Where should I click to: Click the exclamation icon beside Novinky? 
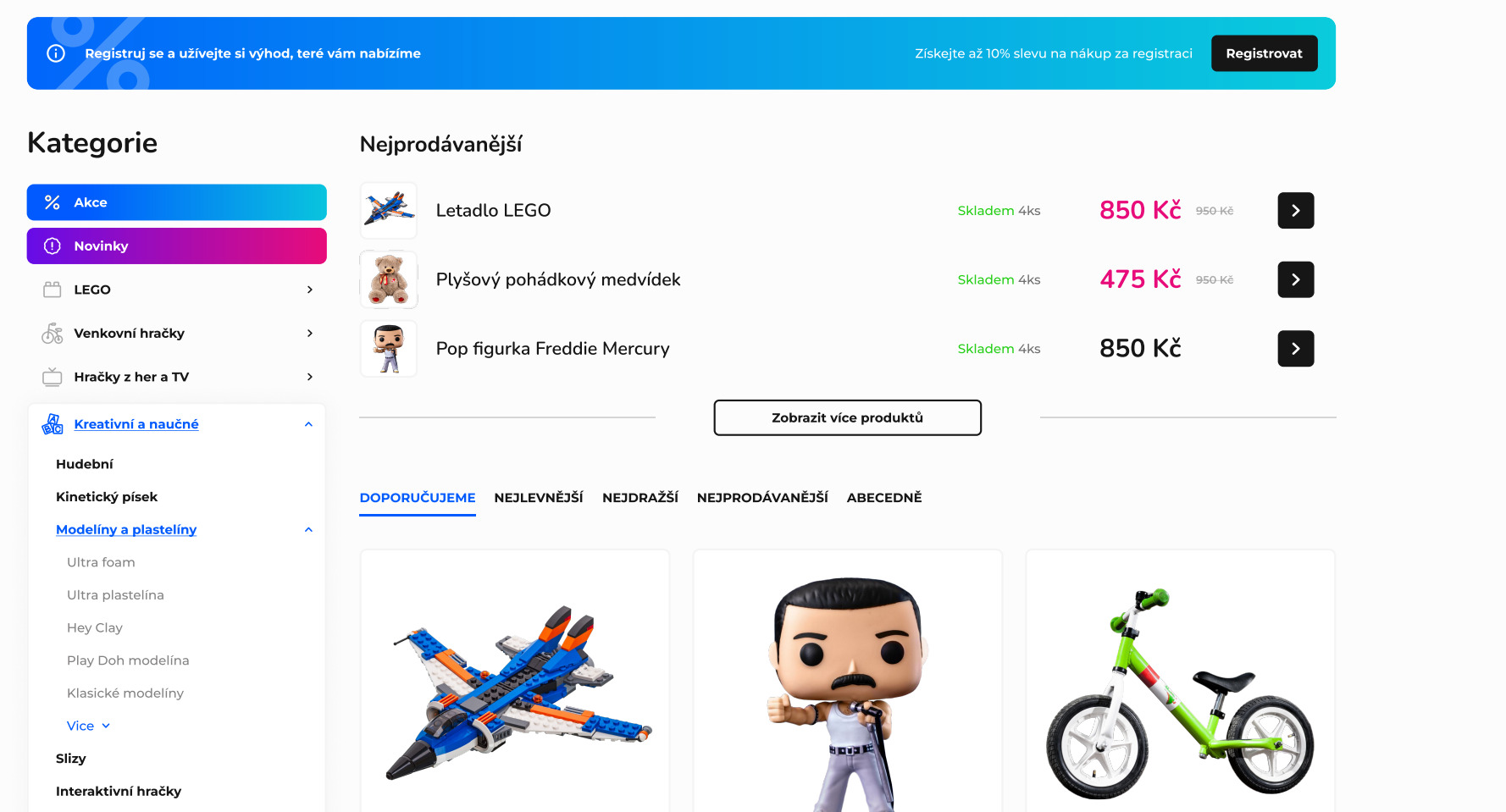tap(53, 246)
